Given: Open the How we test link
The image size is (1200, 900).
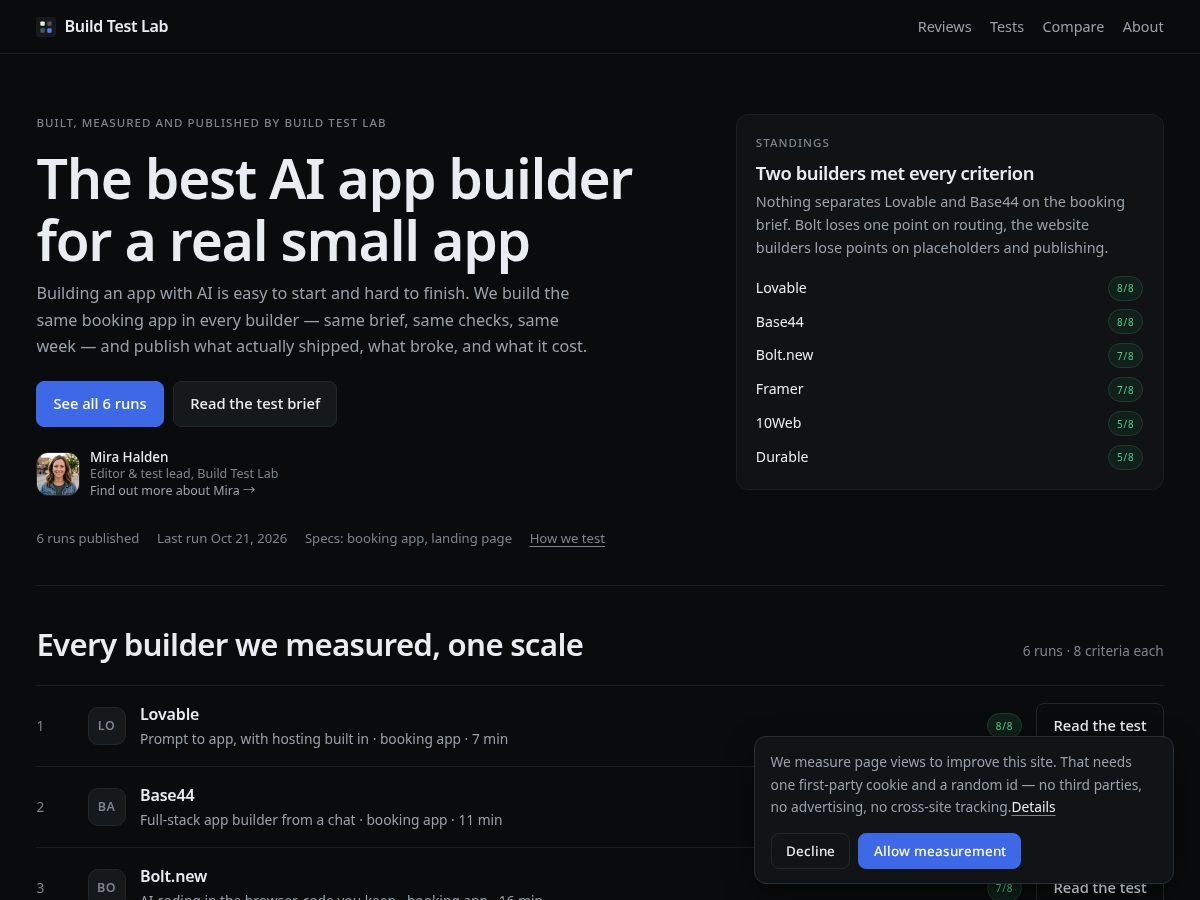Looking at the screenshot, I should 567,539.
